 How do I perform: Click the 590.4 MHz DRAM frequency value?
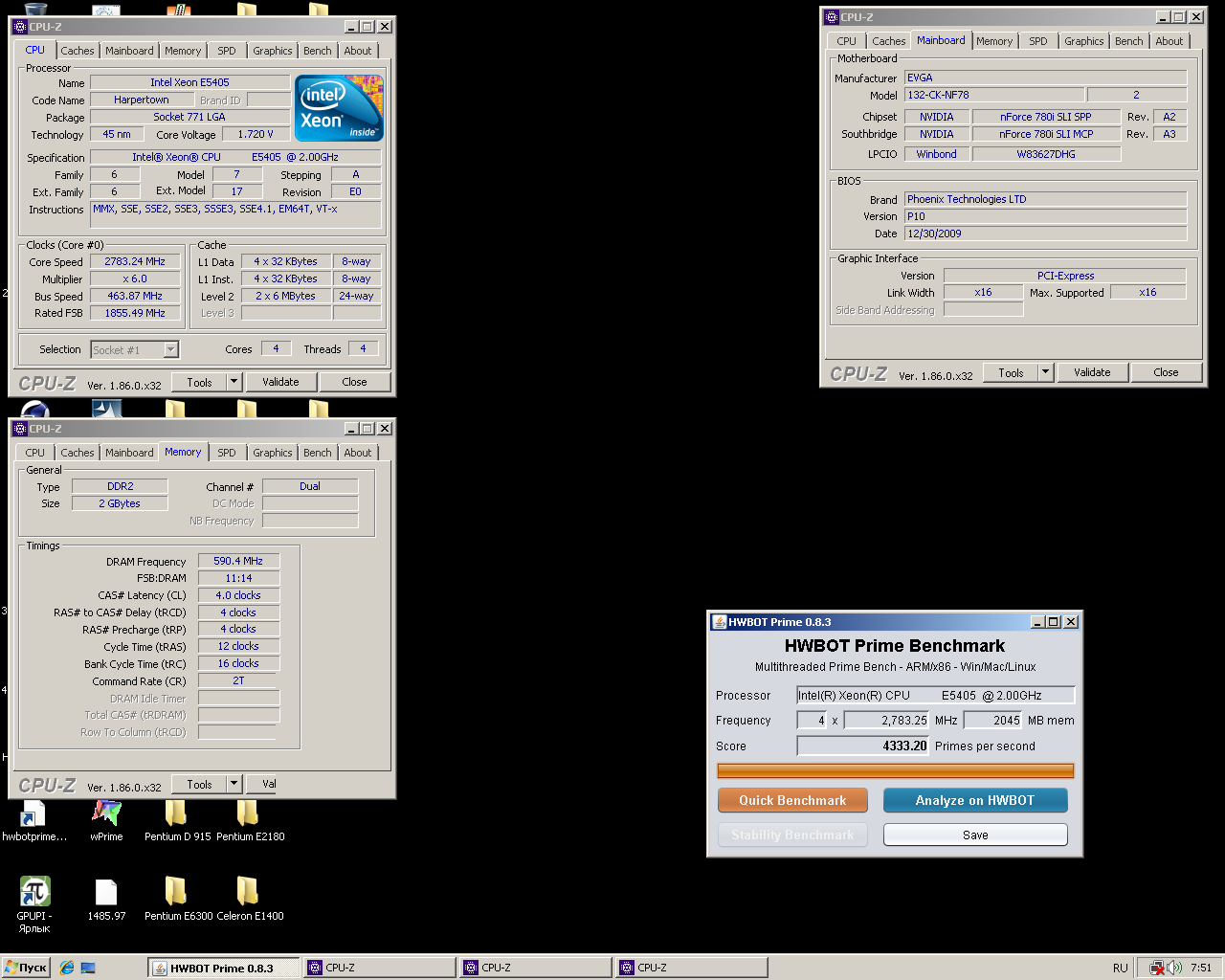tap(238, 561)
